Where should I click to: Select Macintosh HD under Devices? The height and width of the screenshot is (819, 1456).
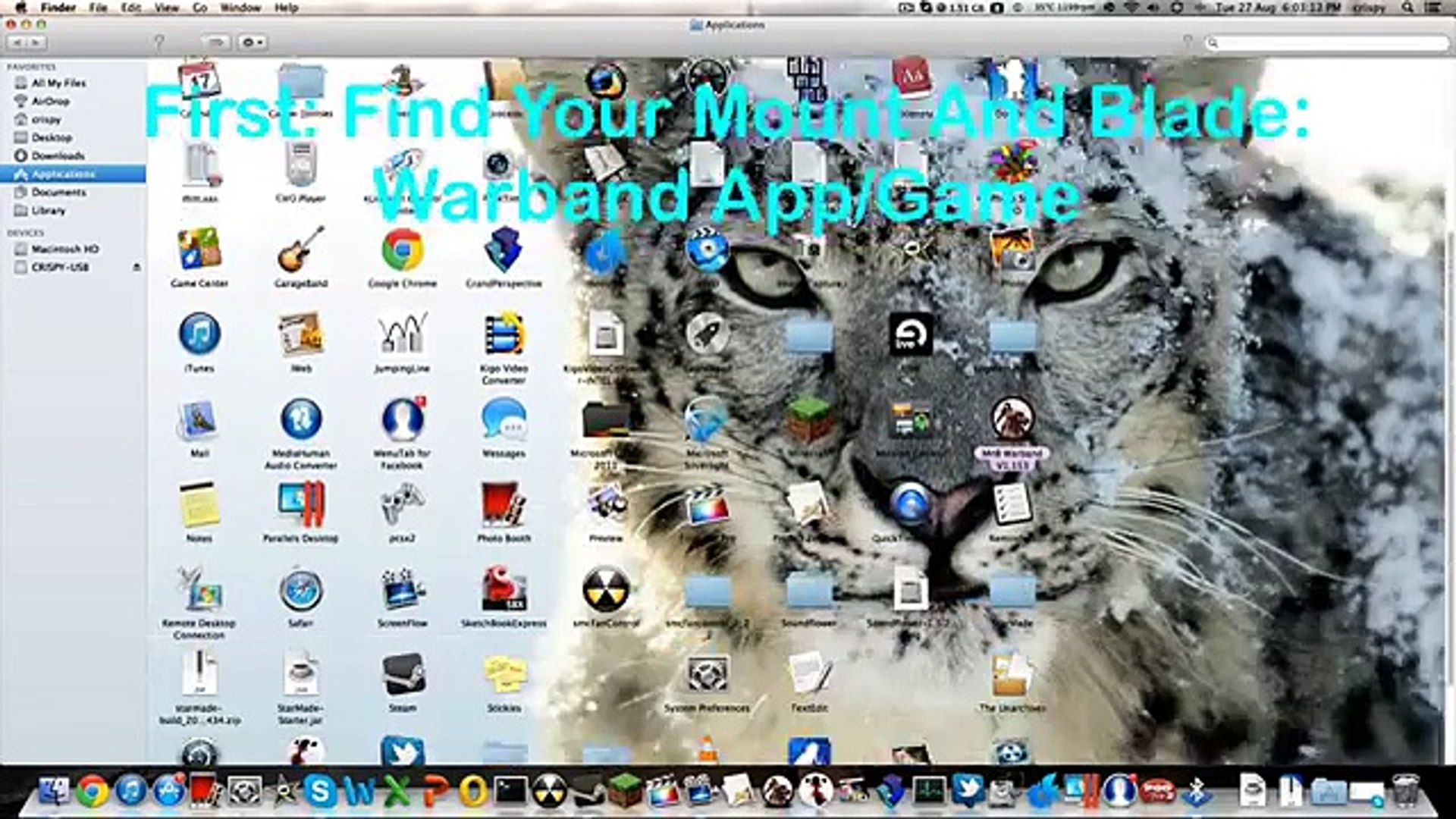tap(65, 249)
